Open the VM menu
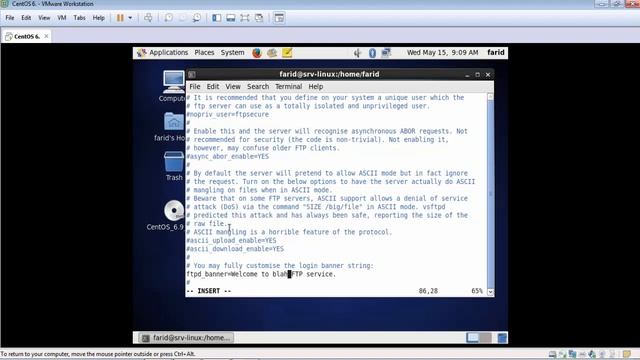This screenshot has height=360, width=640. (62, 18)
